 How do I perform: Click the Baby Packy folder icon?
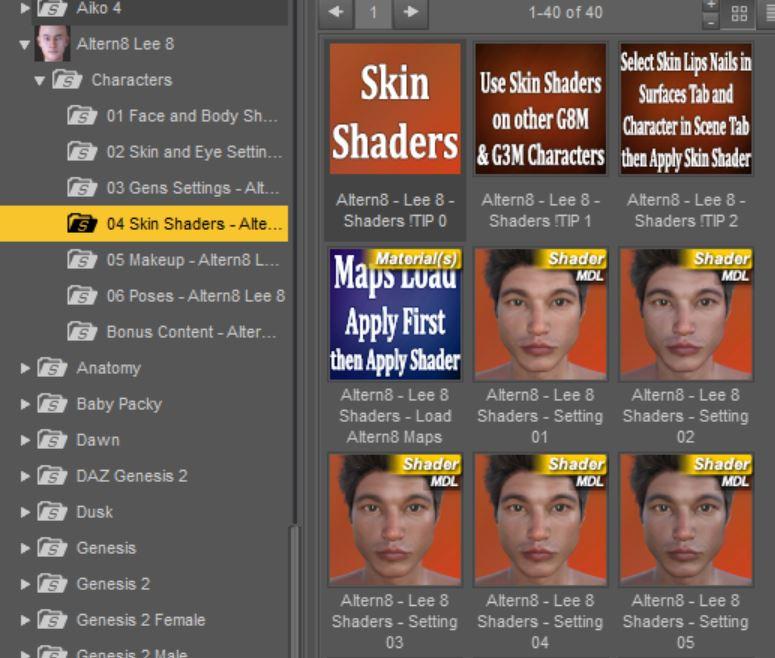tap(52, 403)
